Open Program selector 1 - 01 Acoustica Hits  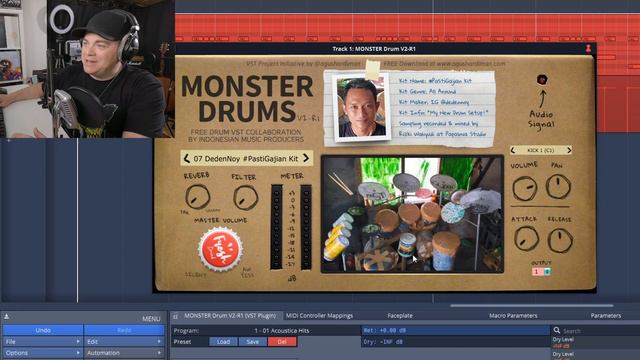[282, 331]
